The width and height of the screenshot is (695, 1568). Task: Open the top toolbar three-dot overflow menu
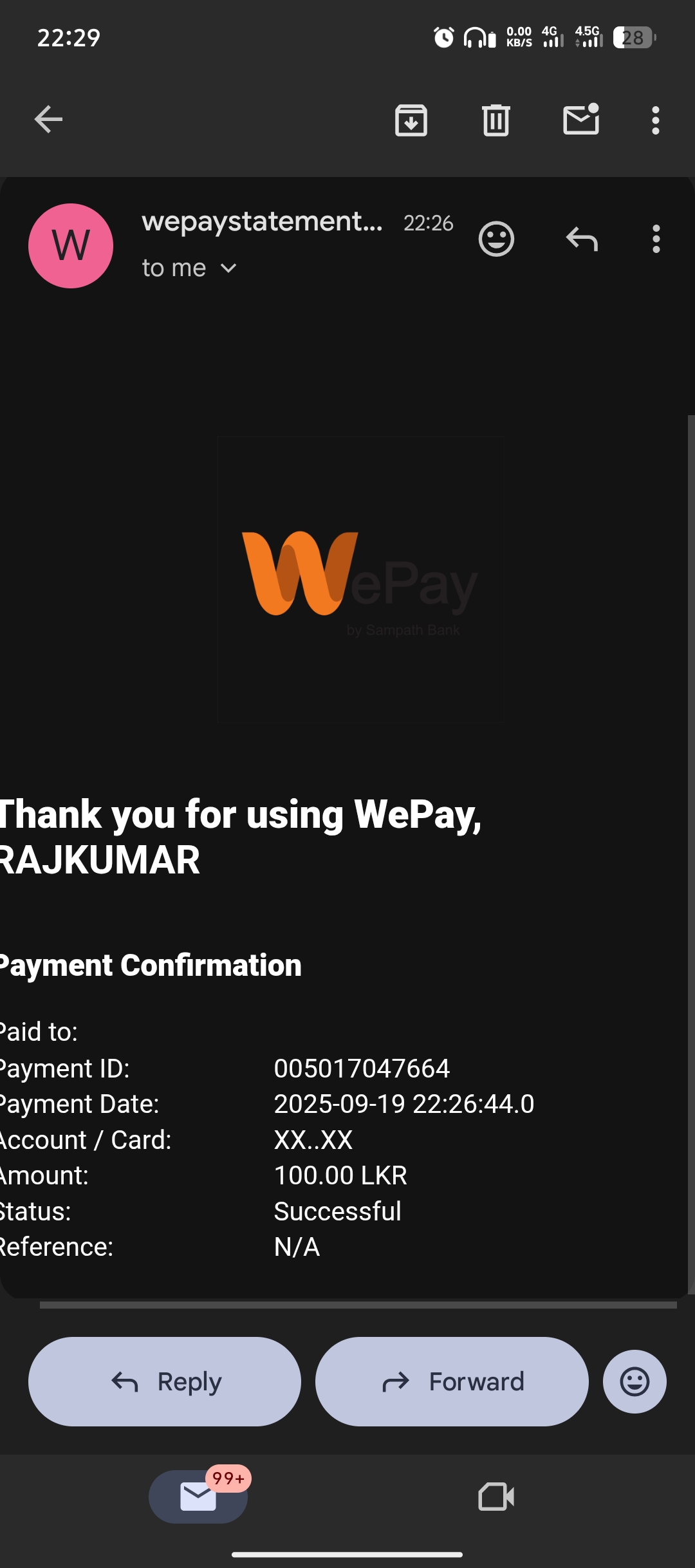[656, 120]
